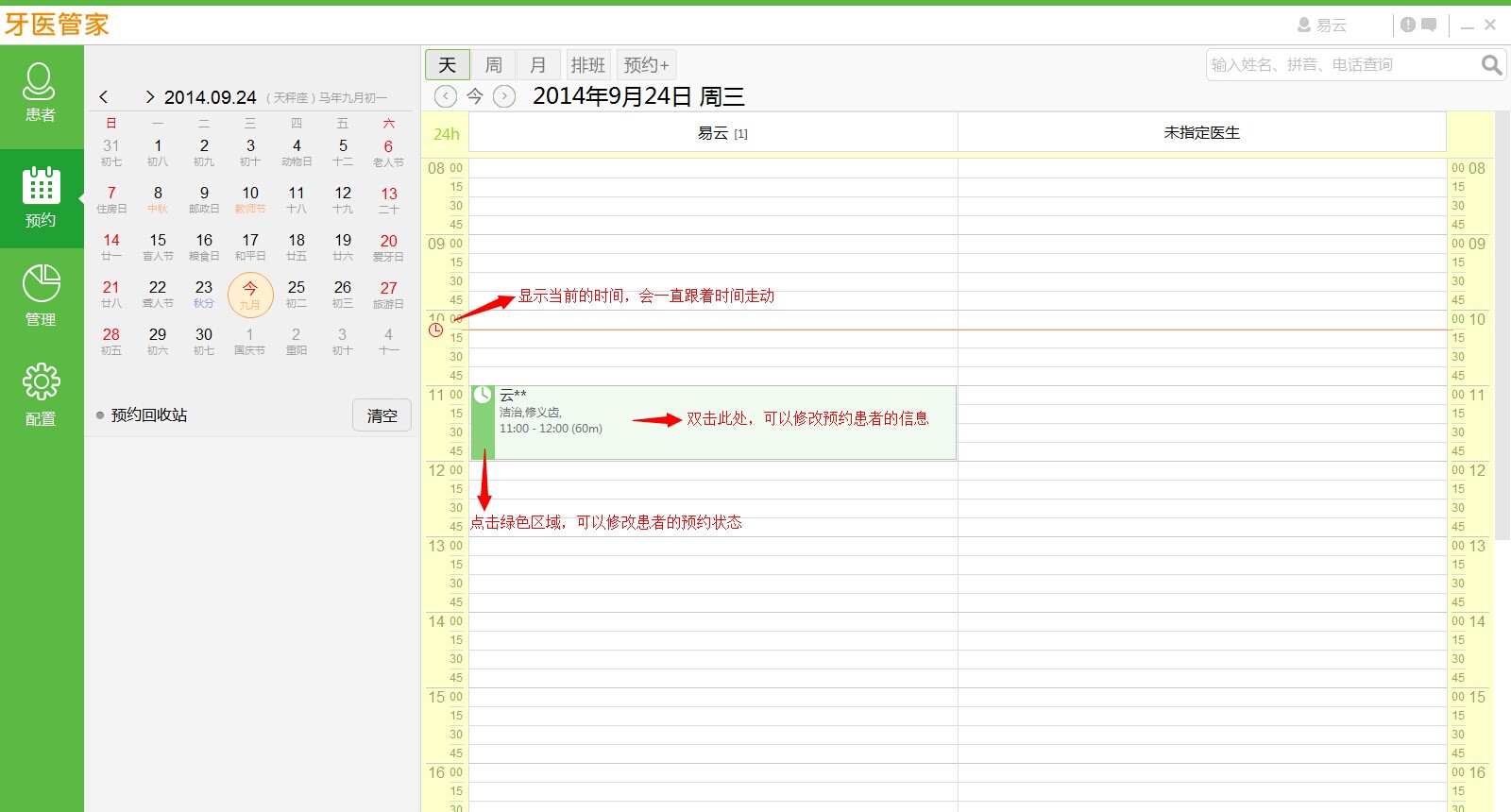This screenshot has height=812, width=1511.
Task: Switch to 周 week view tab
Action: [x=493, y=65]
